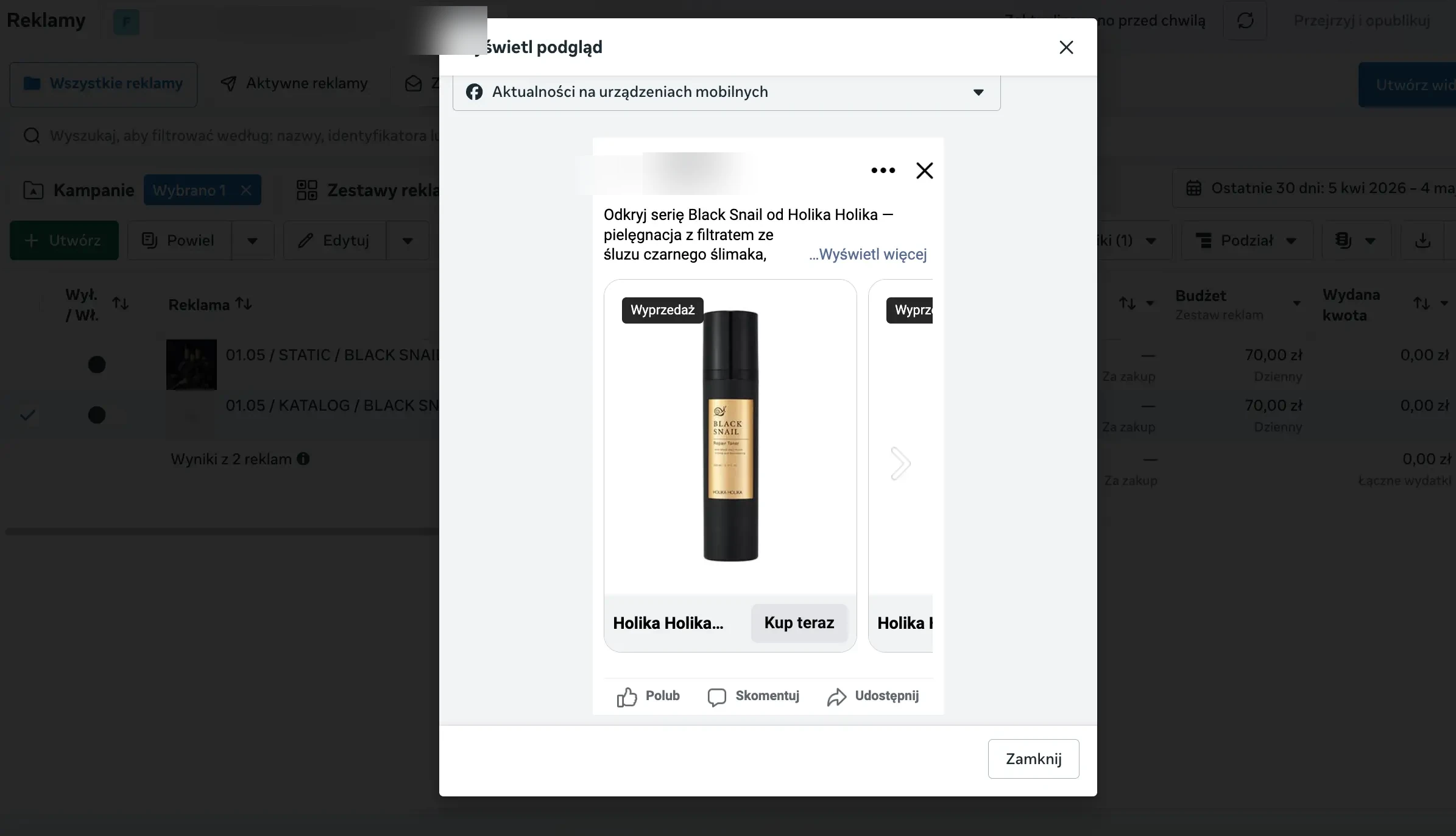Click '...Wyświetl więcej' link in ad text
Viewport: 1456px width, 836px height.
pyautogui.click(x=868, y=255)
